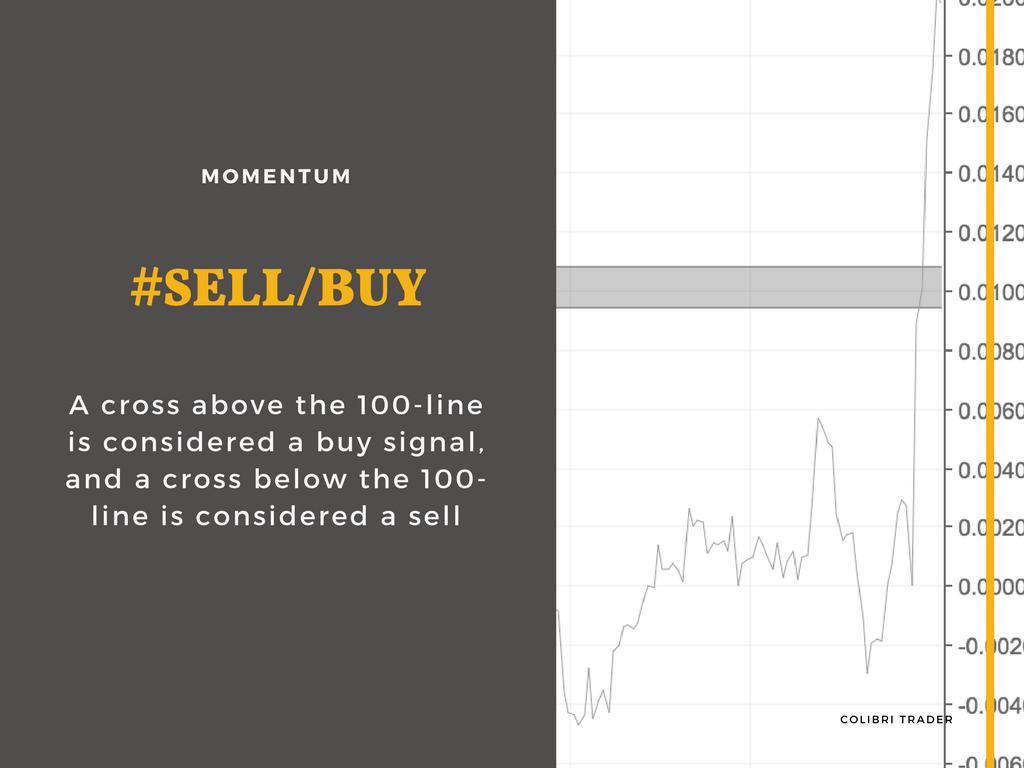This screenshot has height=768, width=1024.
Task: Click the MOMENTUM heading text
Action: tap(276, 177)
